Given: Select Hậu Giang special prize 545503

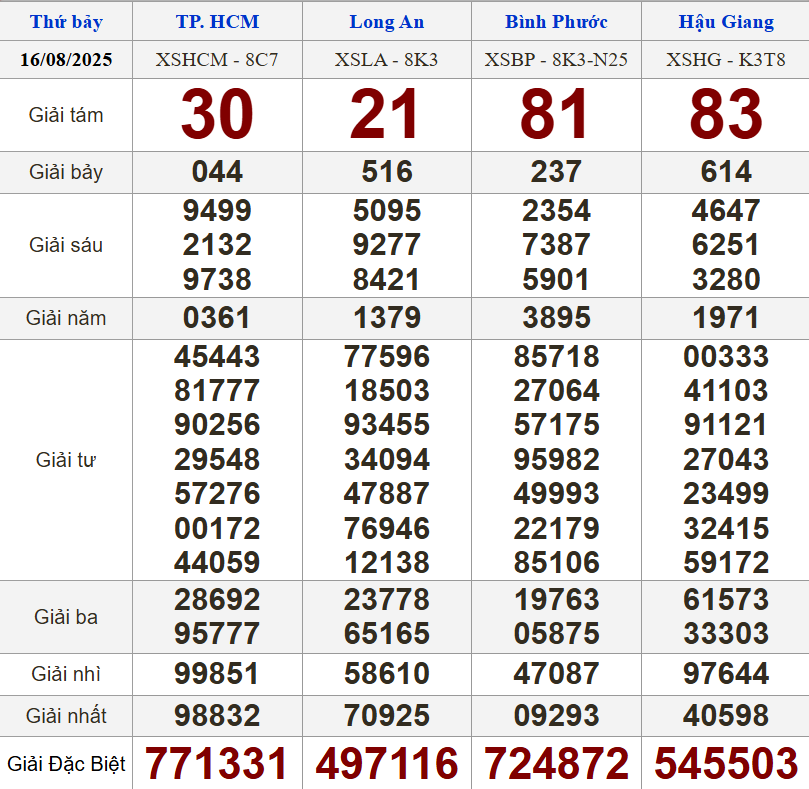Looking at the screenshot, I should click(726, 764).
